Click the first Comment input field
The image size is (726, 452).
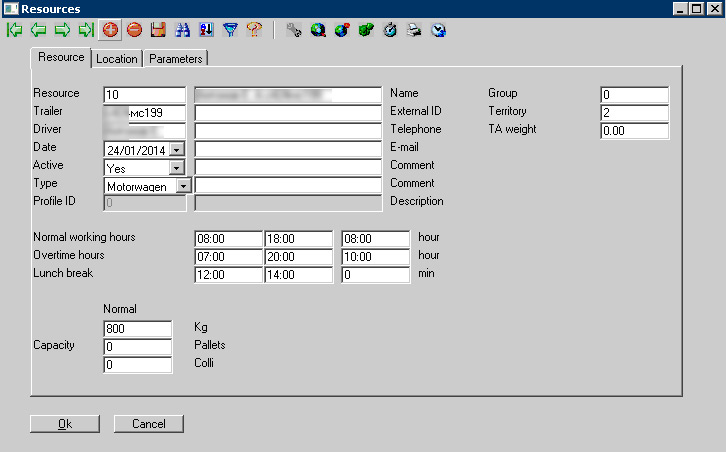(x=288, y=167)
